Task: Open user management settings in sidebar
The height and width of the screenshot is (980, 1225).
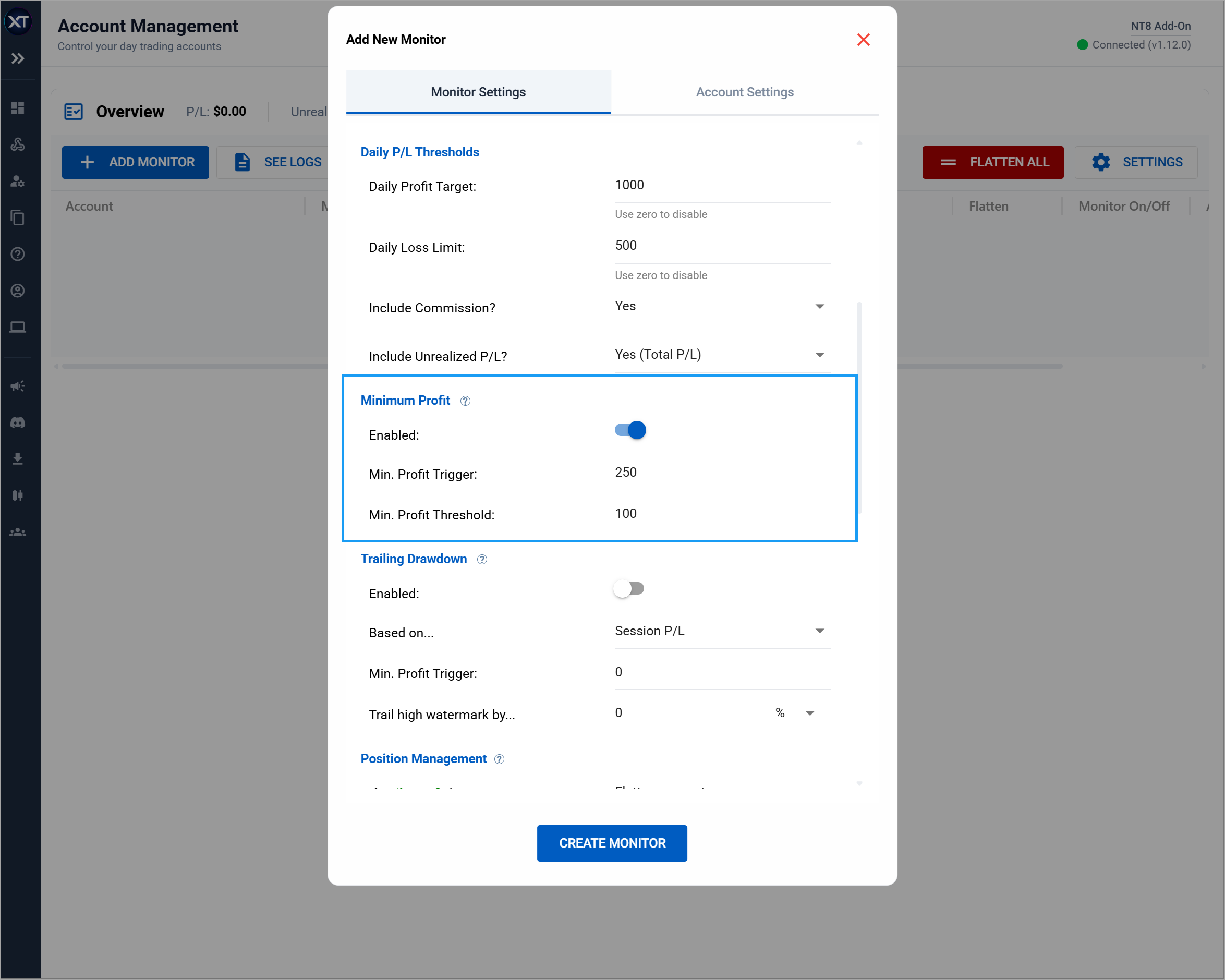Action: 18,181
